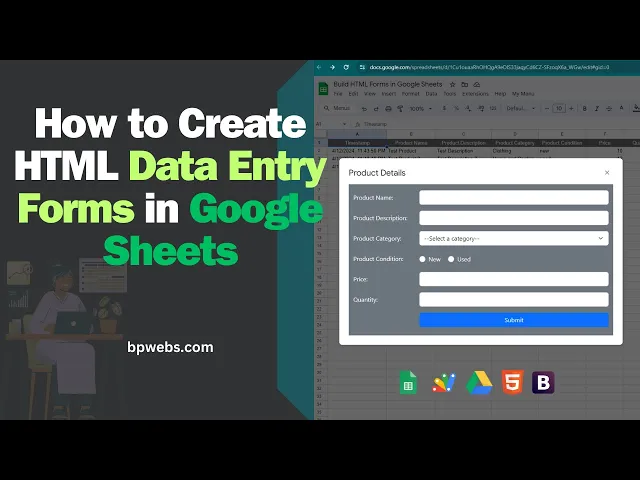Search the menus with magnifier icon

tap(327, 109)
